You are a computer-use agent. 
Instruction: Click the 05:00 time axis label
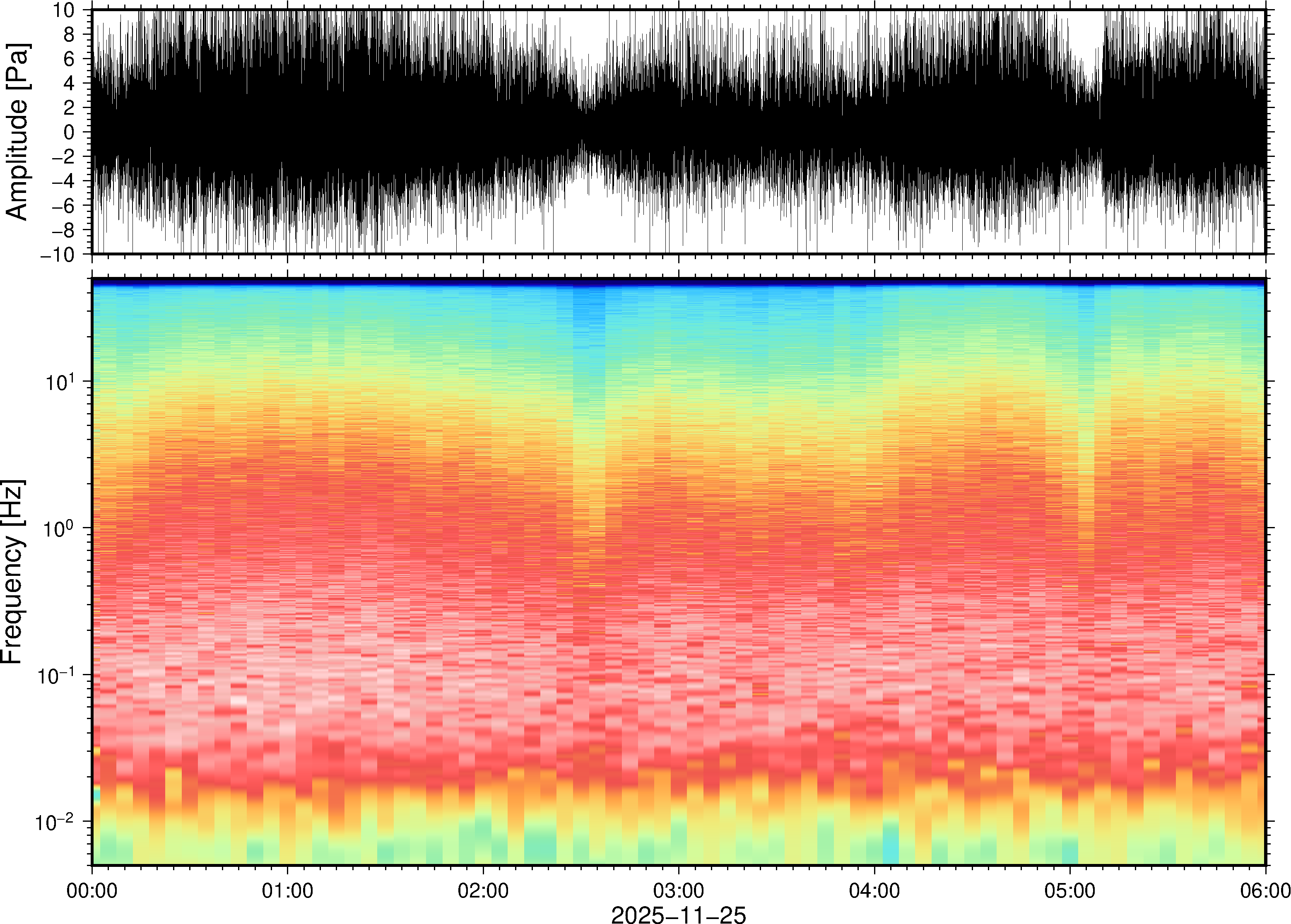(1069, 890)
